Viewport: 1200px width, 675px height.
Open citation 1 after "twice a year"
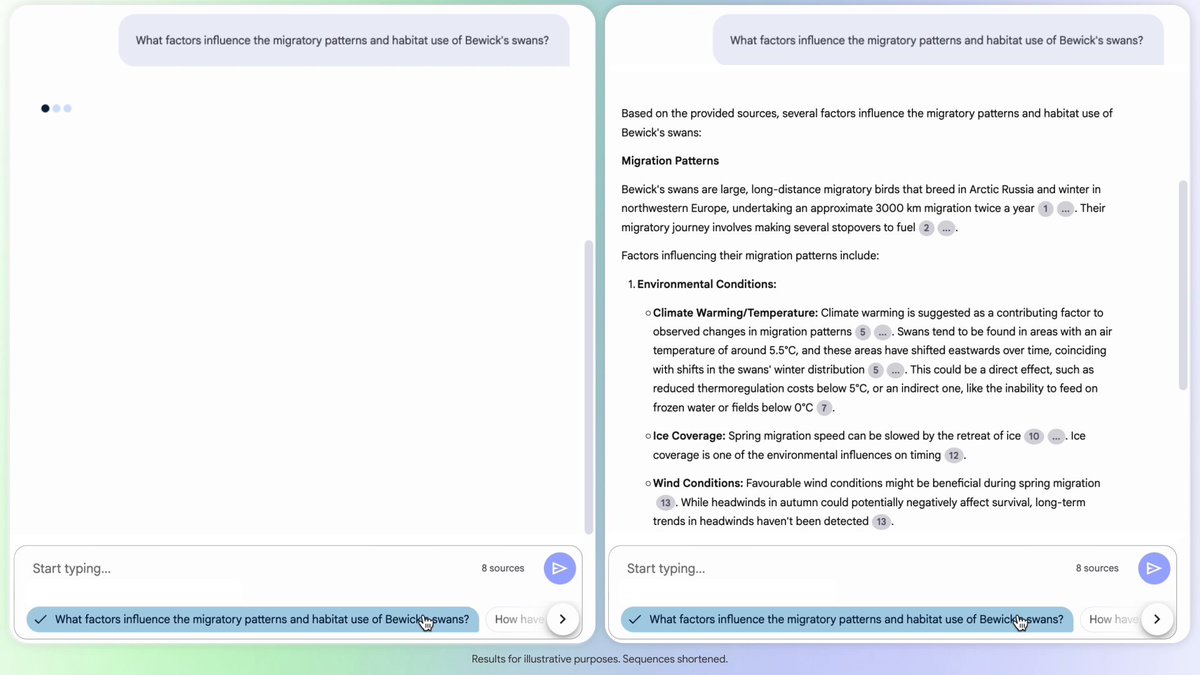[1045, 209]
